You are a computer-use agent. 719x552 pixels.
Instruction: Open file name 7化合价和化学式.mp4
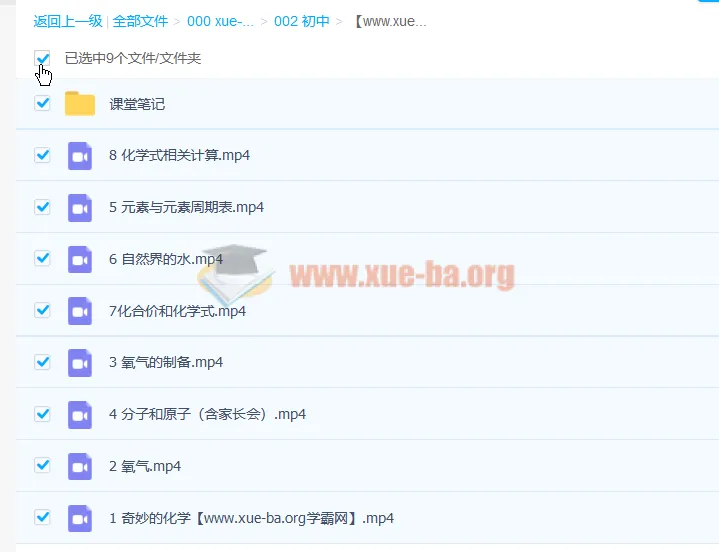177,311
